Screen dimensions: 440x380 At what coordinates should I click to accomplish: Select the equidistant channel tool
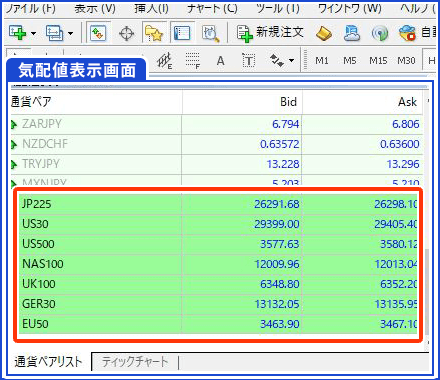pos(165,61)
